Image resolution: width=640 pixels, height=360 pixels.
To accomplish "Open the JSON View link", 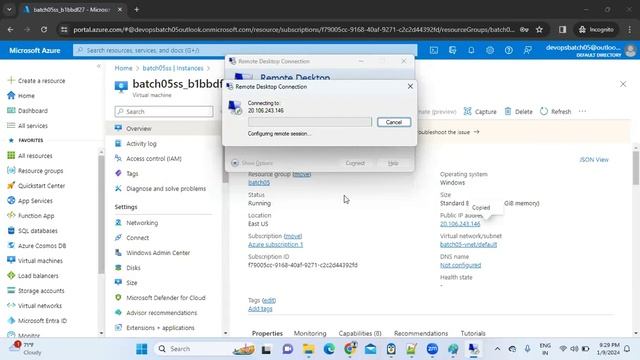I will coord(594,160).
